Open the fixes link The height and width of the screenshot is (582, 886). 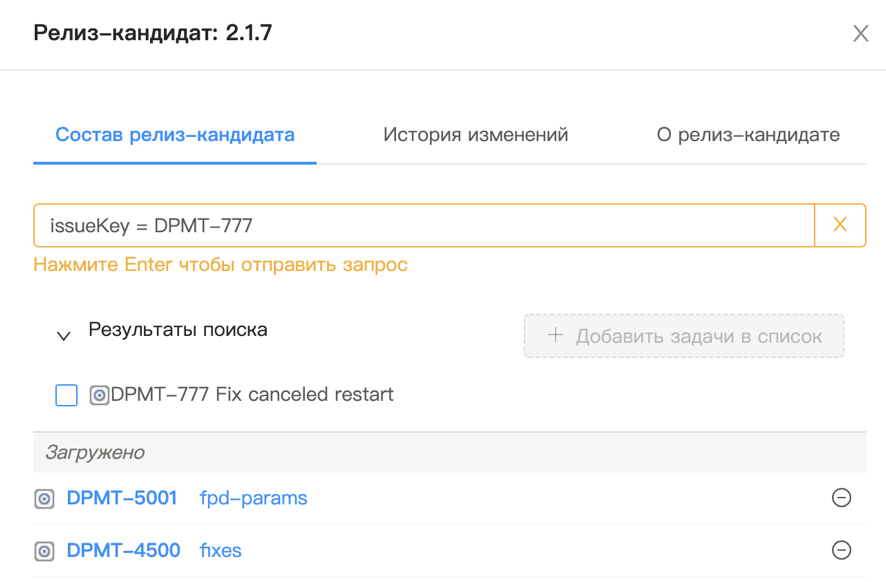point(221,551)
